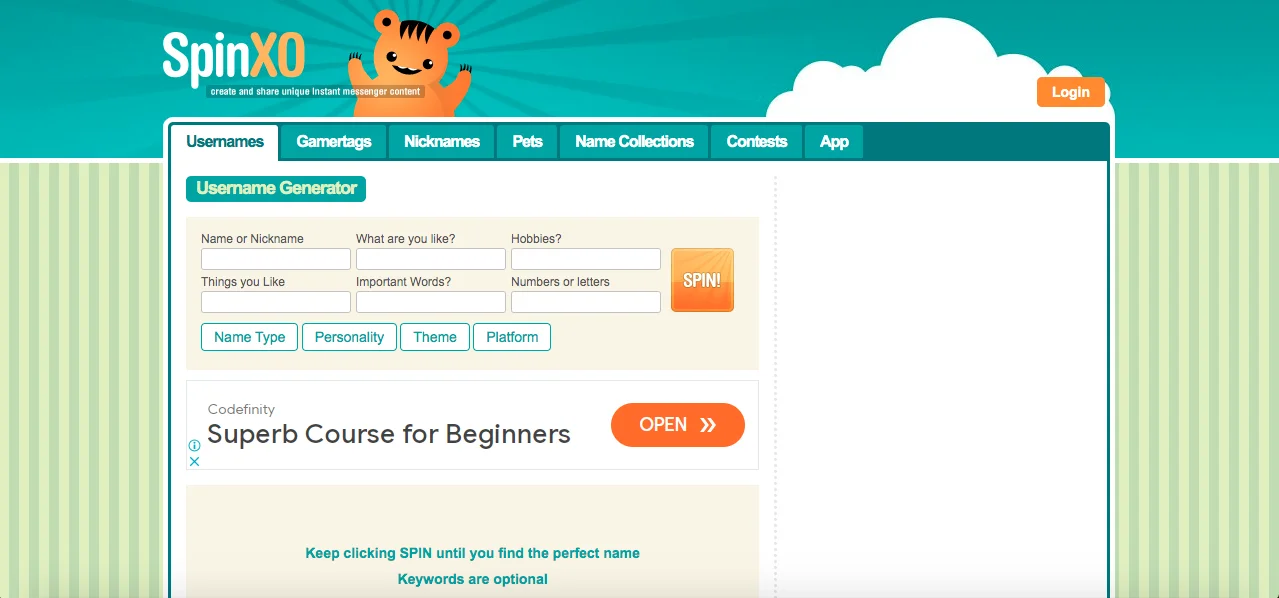Click the Numbers or letters field

coord(586,302)
